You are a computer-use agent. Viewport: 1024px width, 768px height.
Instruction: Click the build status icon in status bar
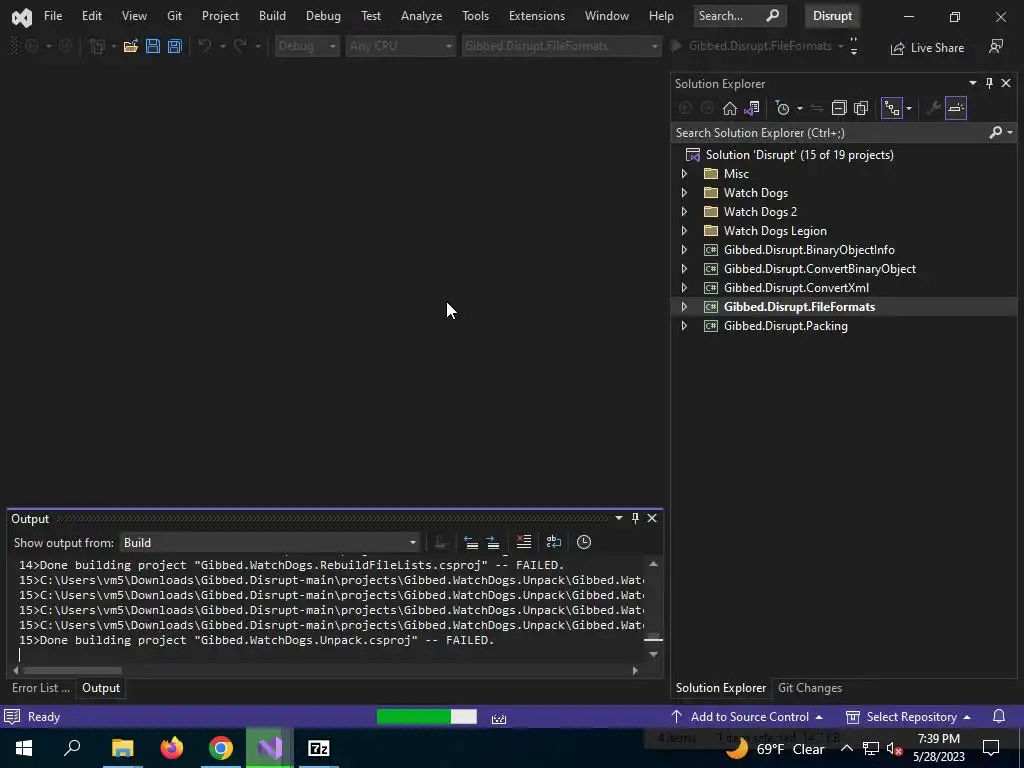tap(499, 718)
